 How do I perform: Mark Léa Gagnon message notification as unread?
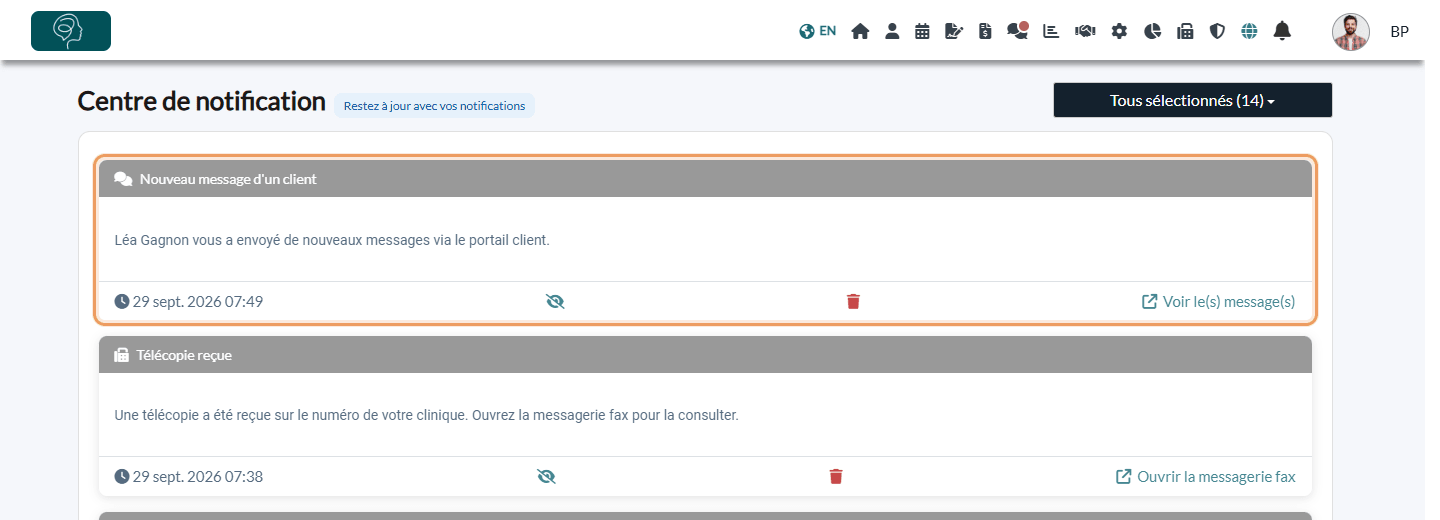(555, 301)
